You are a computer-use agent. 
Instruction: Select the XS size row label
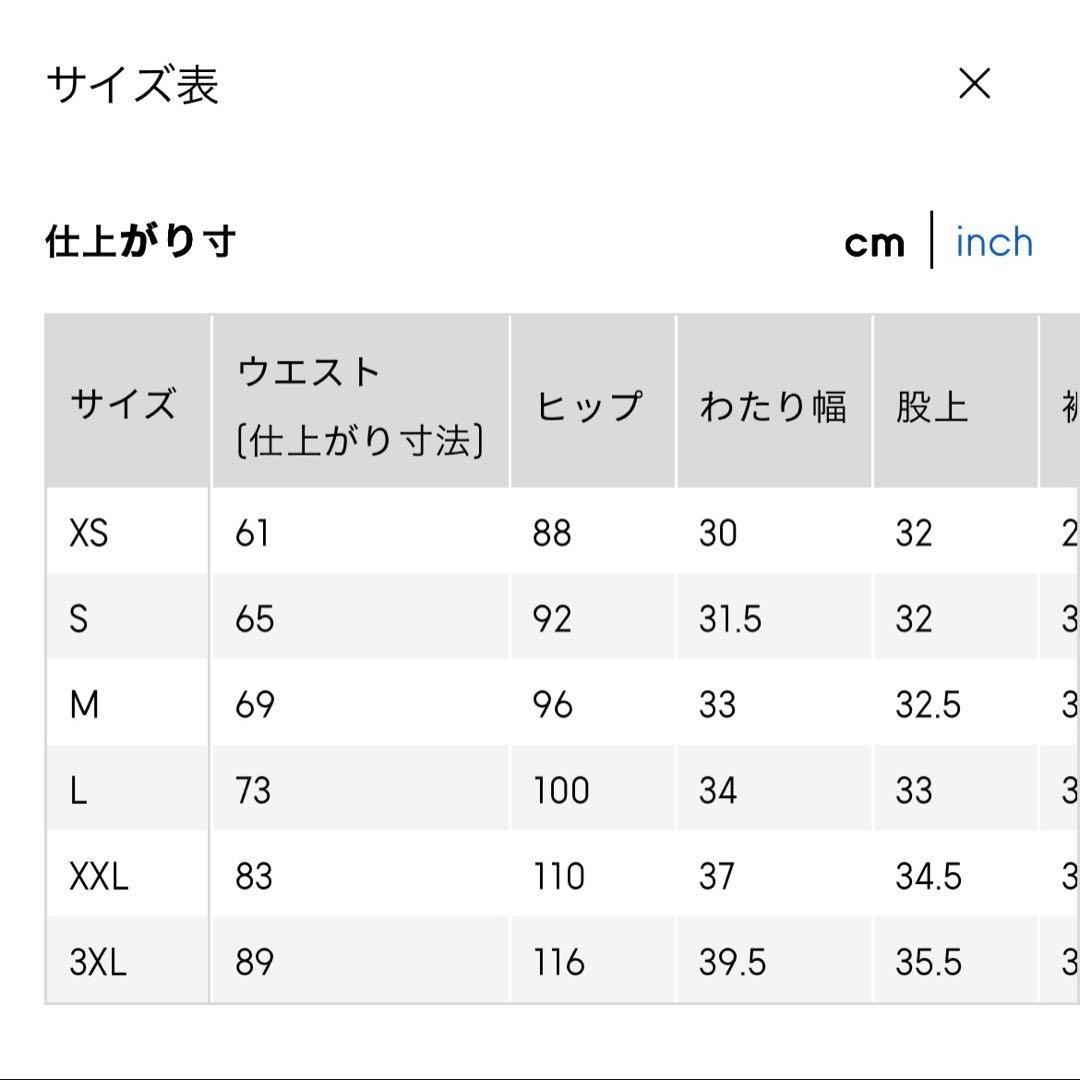click(x=89, y=533)
